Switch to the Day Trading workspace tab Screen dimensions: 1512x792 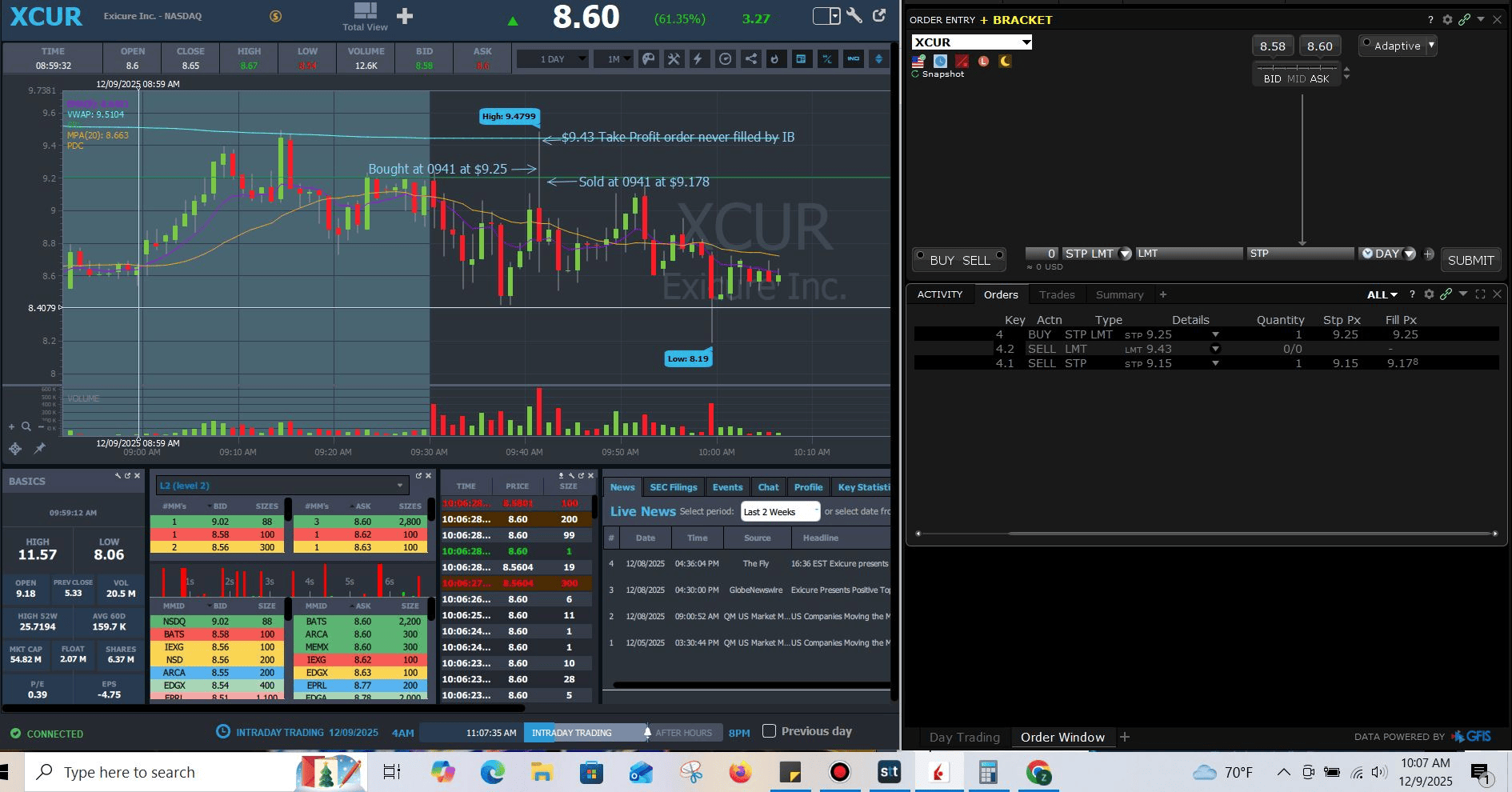coord(964,737)
